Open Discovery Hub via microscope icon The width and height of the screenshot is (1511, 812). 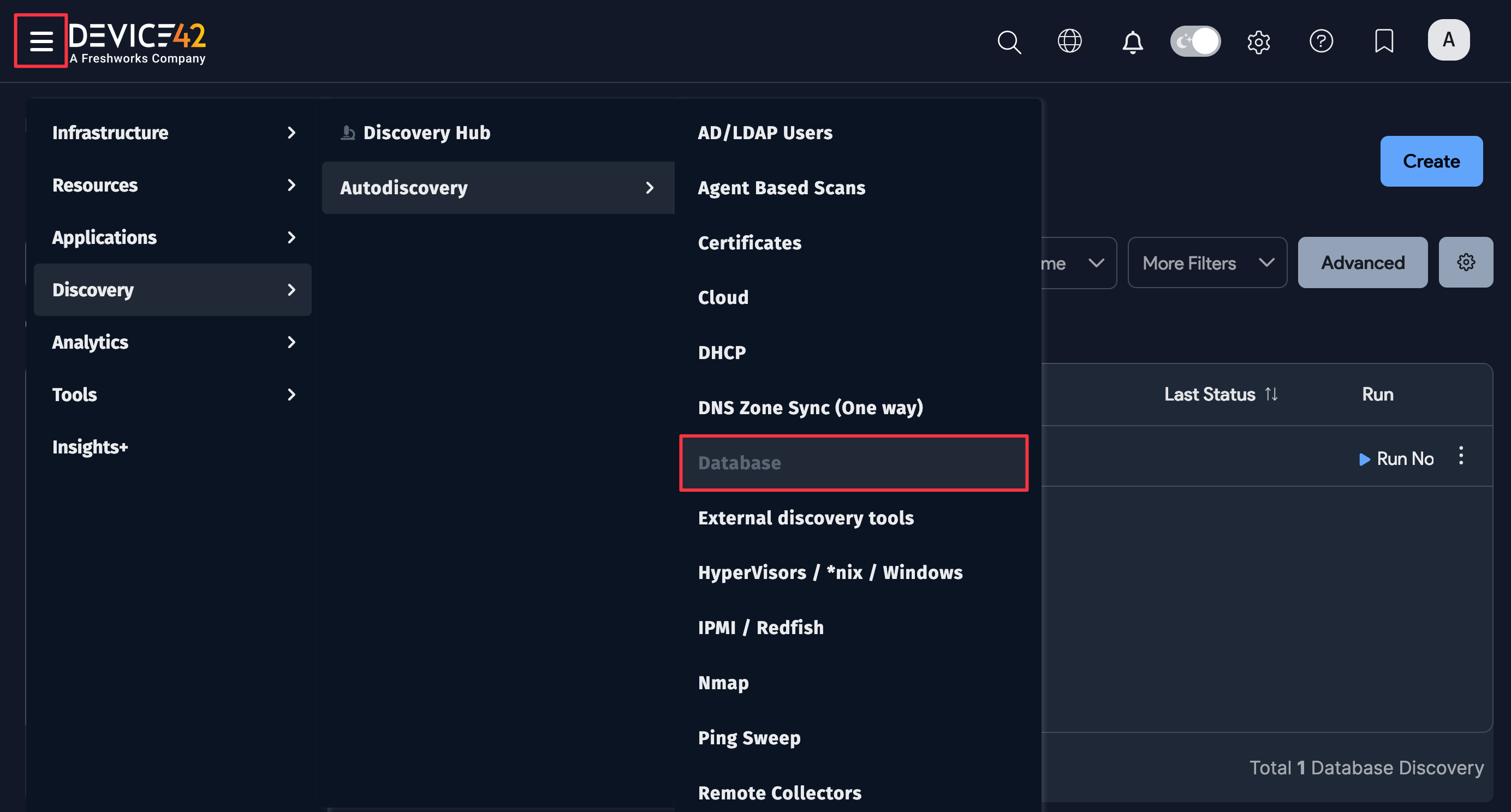348,132
